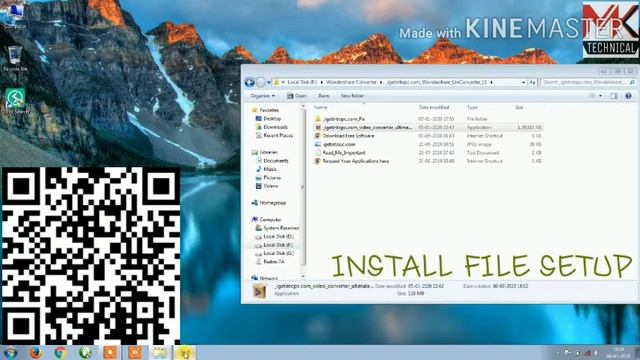Image resolution: width=640 pixels, height=360 pixels.
Task: Click the search box in Explorer
Action: pos(589,82)
